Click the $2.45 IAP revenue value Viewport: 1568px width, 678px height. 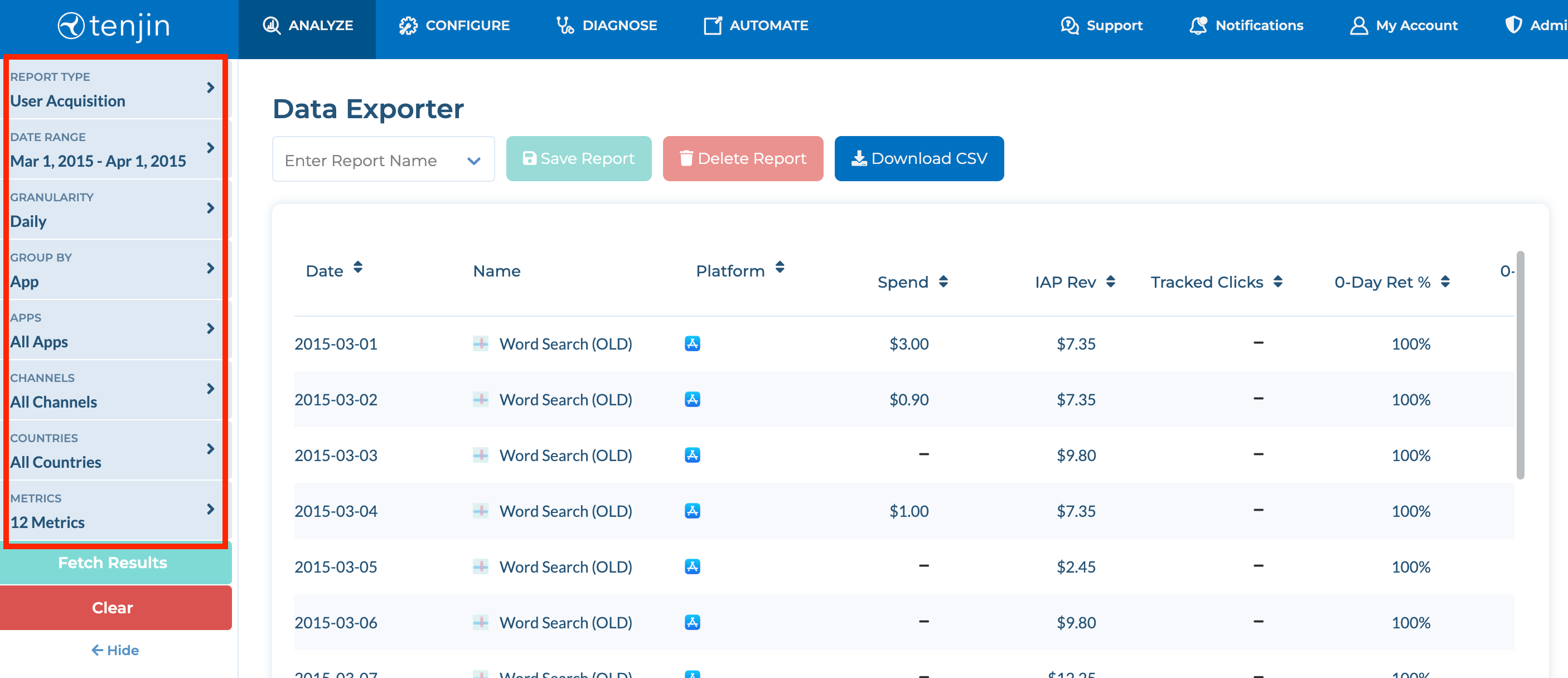tap(1076, 566)
